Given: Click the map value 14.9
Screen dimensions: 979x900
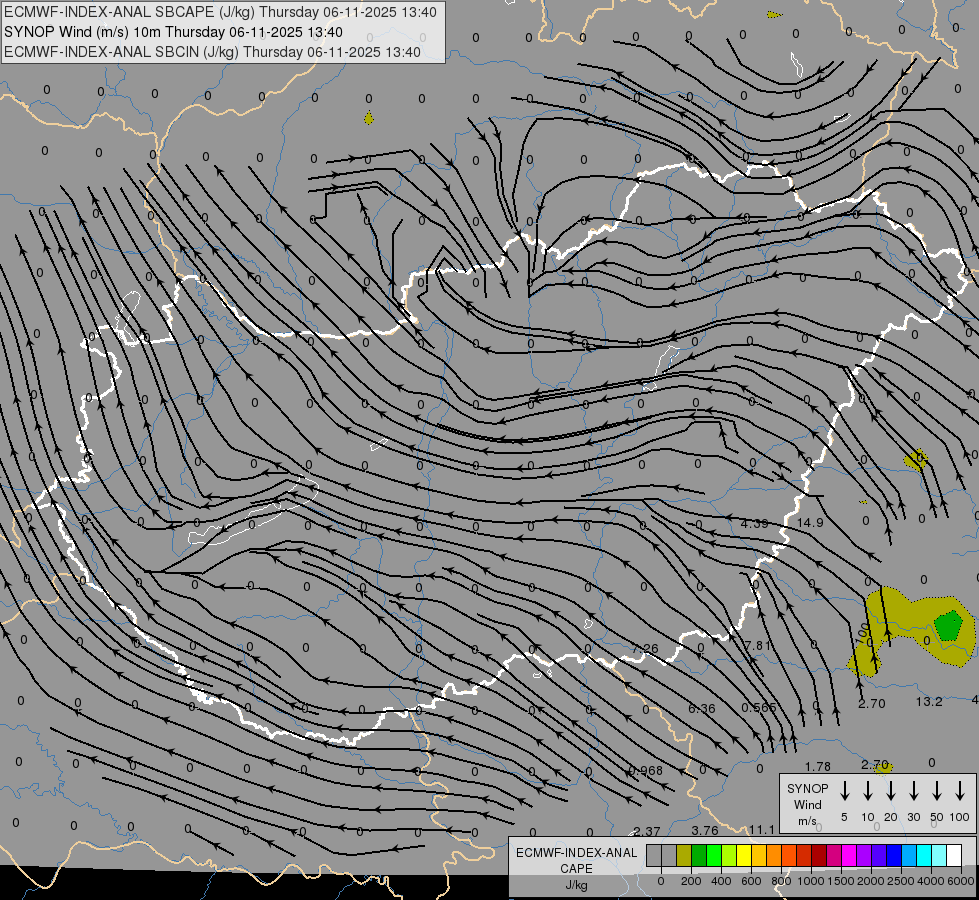Looking at the screenshot, I should (x=810, y=522).
